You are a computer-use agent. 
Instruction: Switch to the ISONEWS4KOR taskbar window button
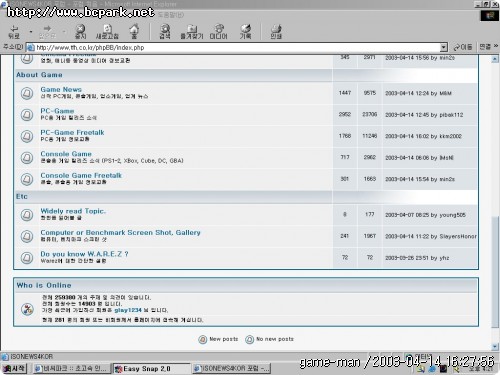point(232,369)
